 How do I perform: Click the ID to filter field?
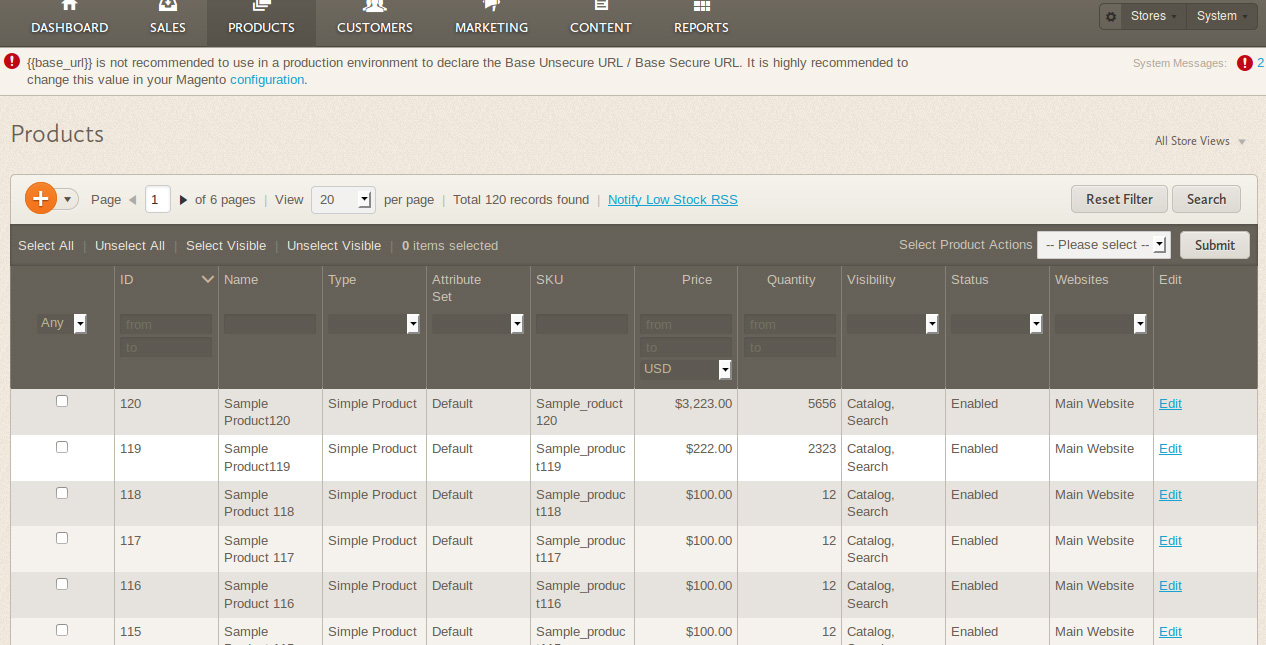[x=166, y=347]
